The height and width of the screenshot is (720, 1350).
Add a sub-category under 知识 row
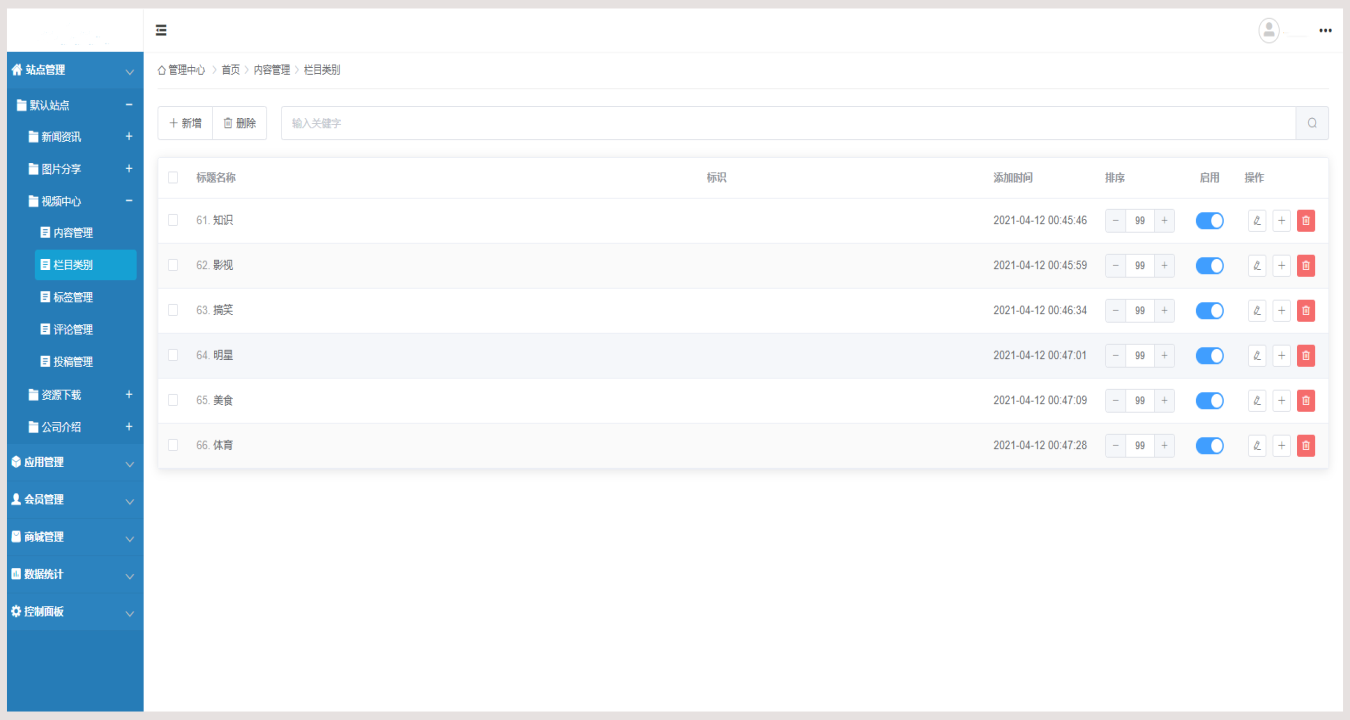point(1281,221)
